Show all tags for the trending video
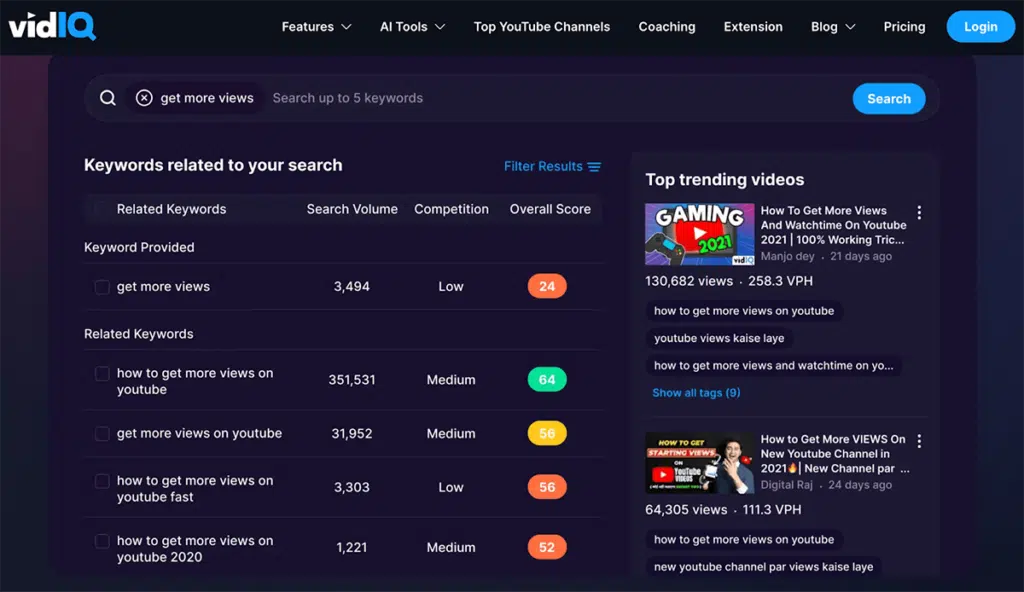Screen dimensions: 1024x592 tap(696, 392)
